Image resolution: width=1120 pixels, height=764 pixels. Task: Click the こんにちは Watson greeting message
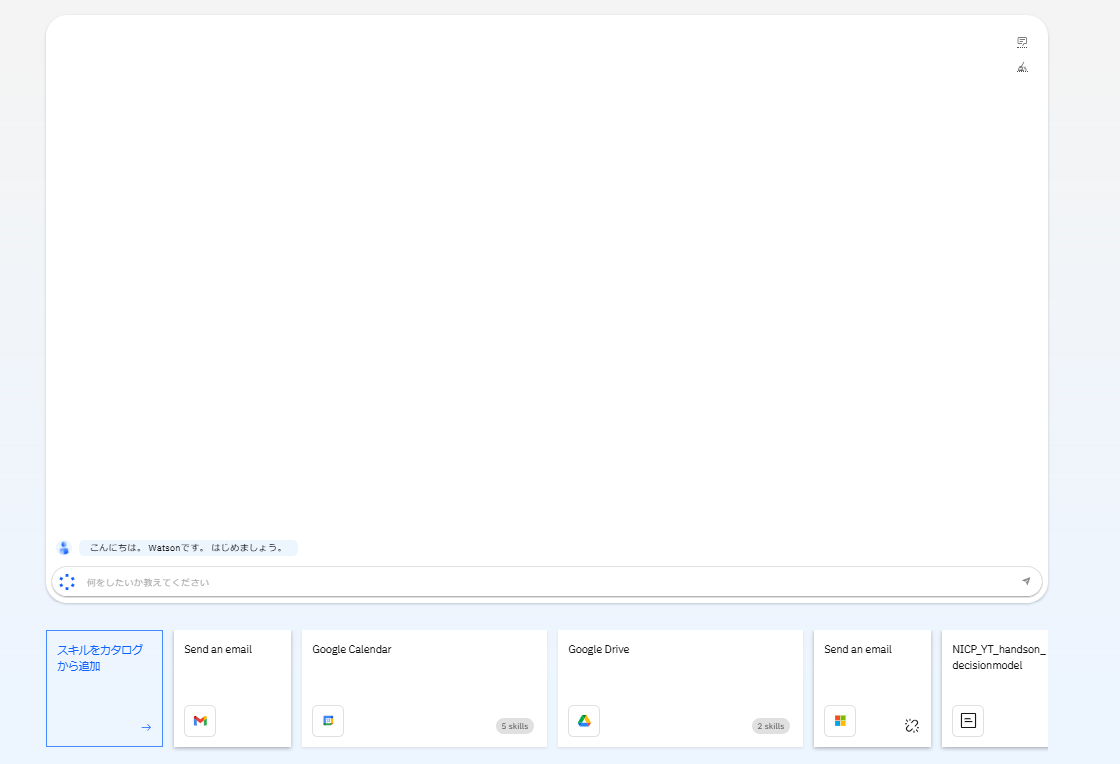[187, 548]
